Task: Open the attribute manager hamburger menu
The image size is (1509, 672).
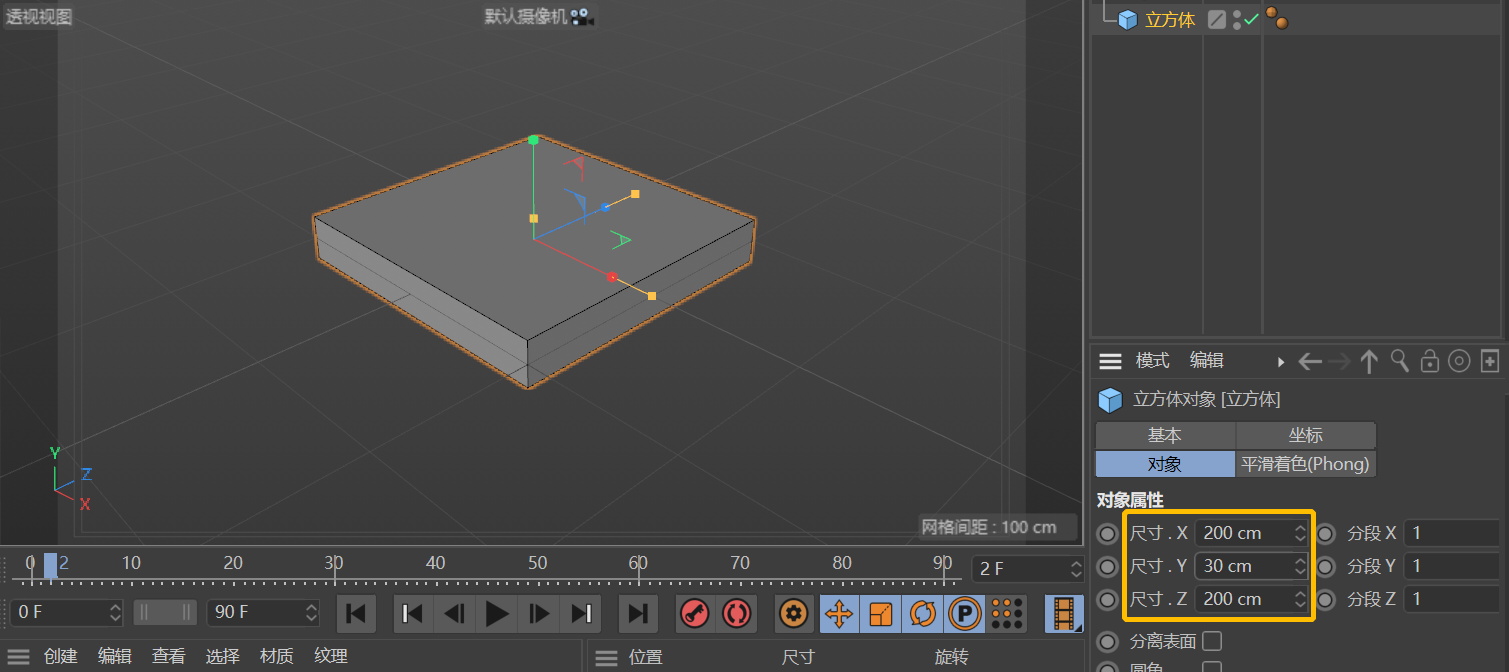Action: 1110,361
